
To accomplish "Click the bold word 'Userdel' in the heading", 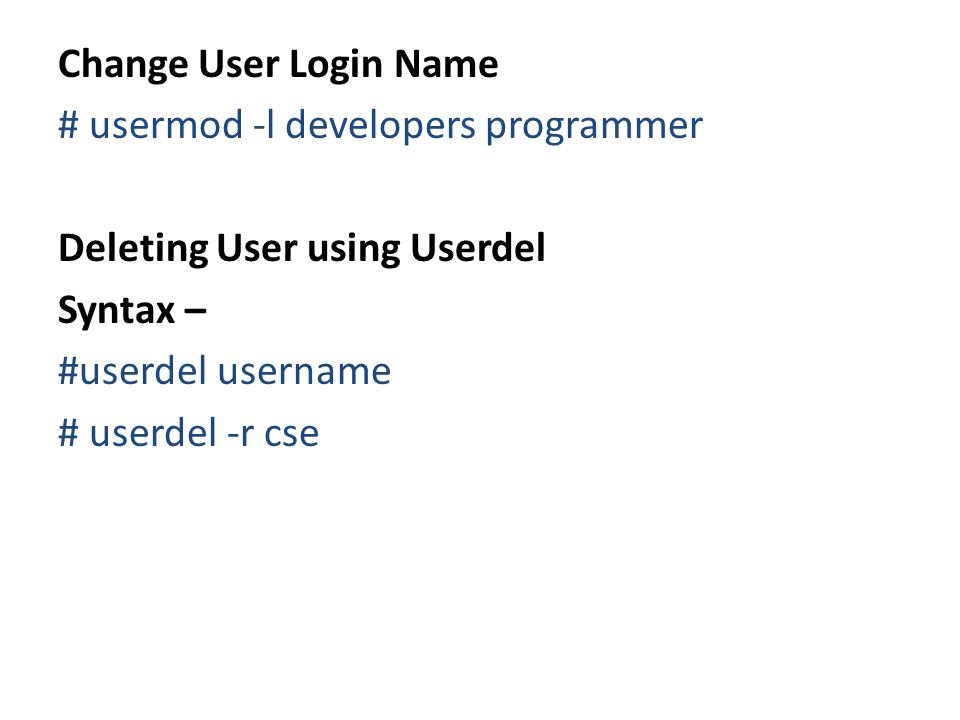I will tap(478, 248).
